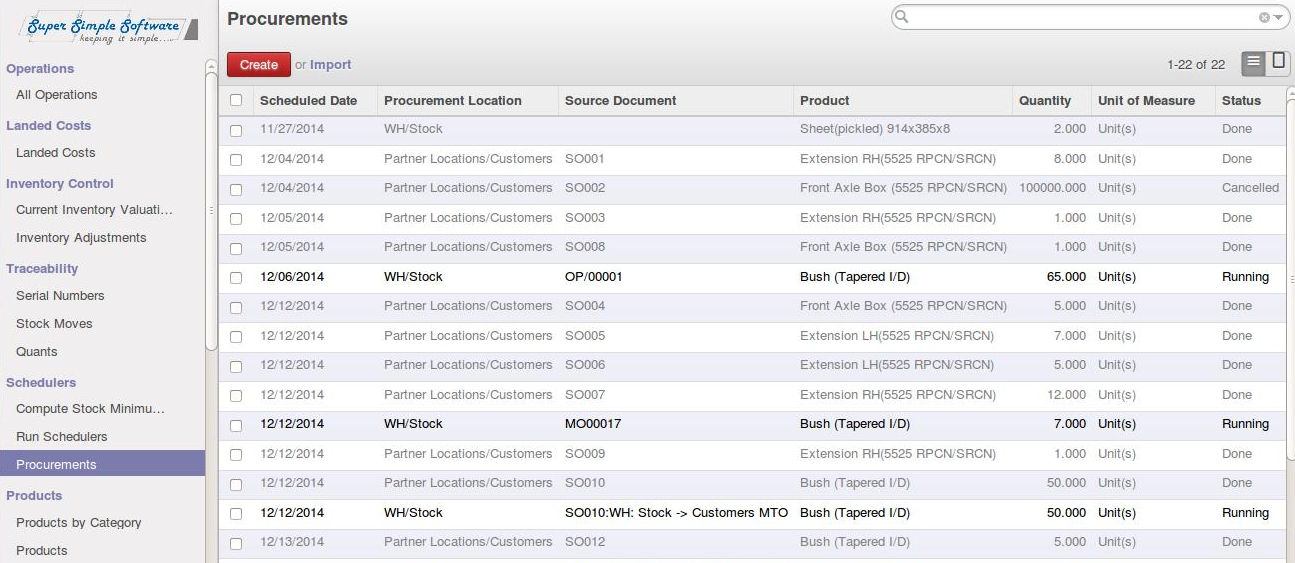Click the Super Simple Software logo
1295x563 pixels.
click(107, 28)
